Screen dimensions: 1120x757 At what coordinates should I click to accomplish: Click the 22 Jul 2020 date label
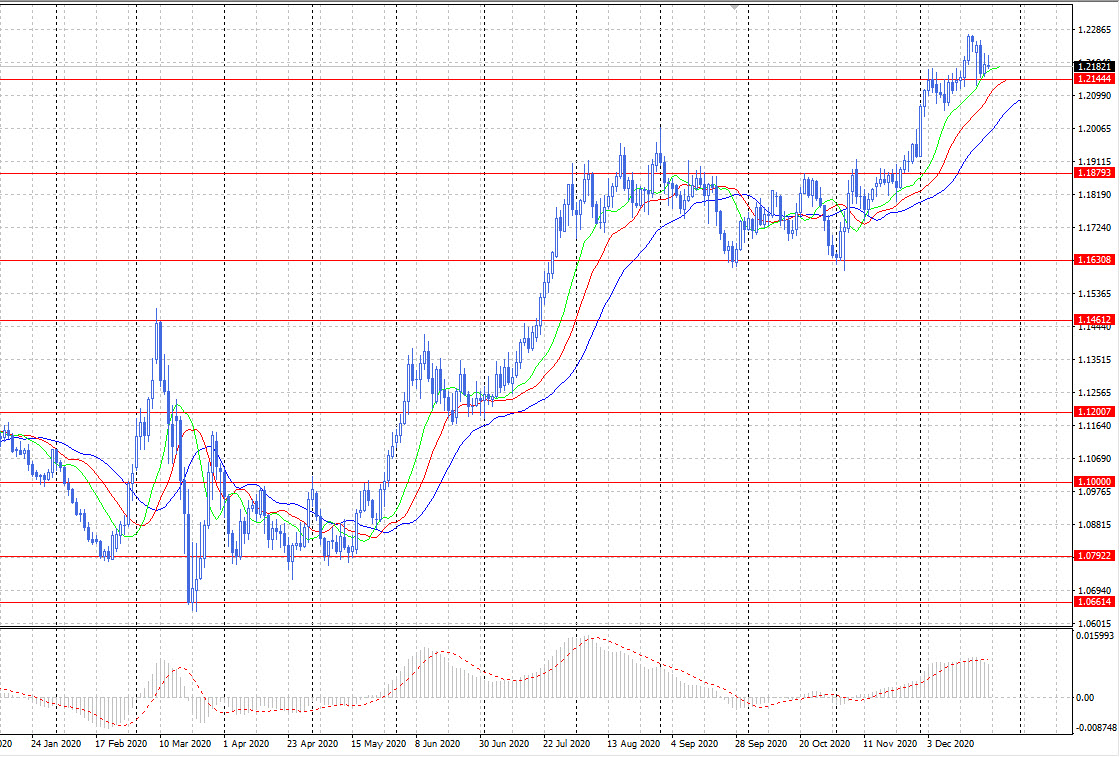pyautogui.click(x=566, y=744)
